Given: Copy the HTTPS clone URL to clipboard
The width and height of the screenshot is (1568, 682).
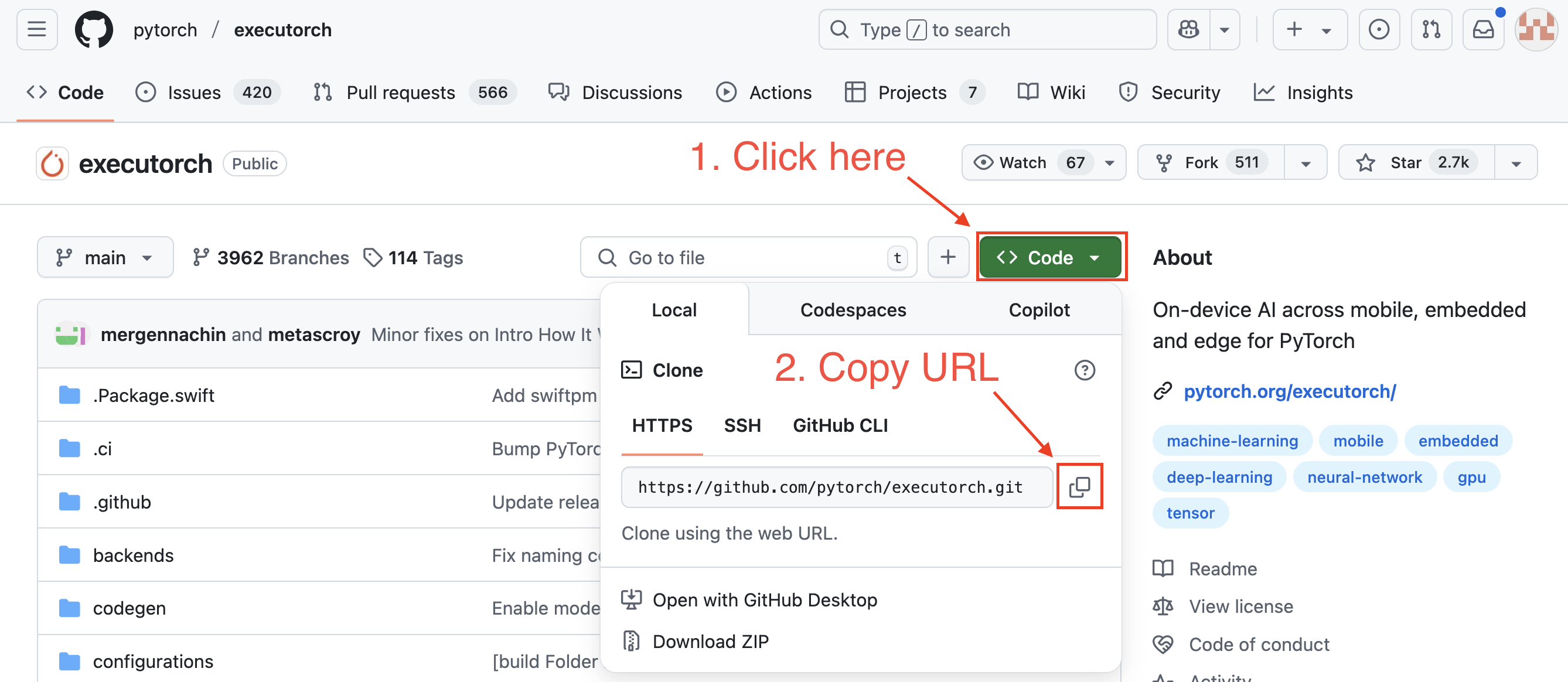Looking at the screenshot, I should click(1079, 487).
